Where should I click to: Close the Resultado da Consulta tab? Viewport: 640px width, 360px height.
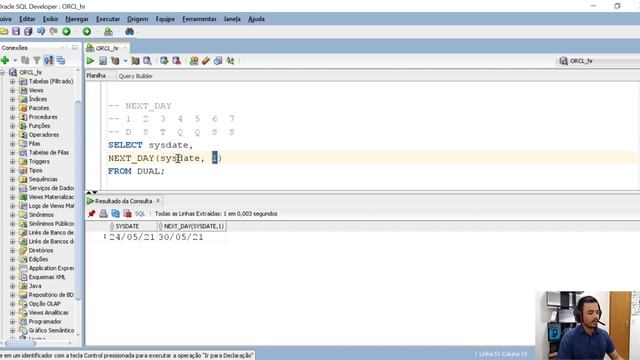[x=158, y=200]
